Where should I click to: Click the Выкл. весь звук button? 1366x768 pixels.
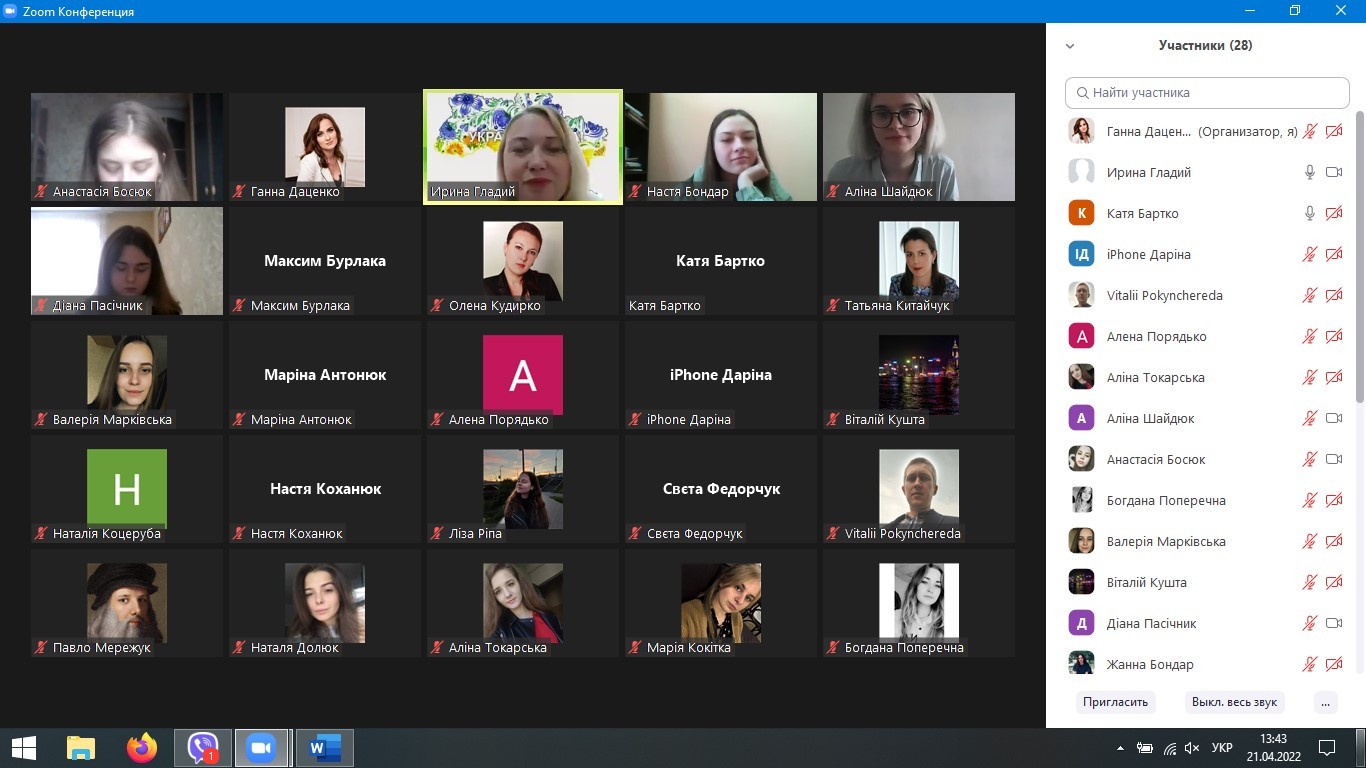coord(1234,702)
